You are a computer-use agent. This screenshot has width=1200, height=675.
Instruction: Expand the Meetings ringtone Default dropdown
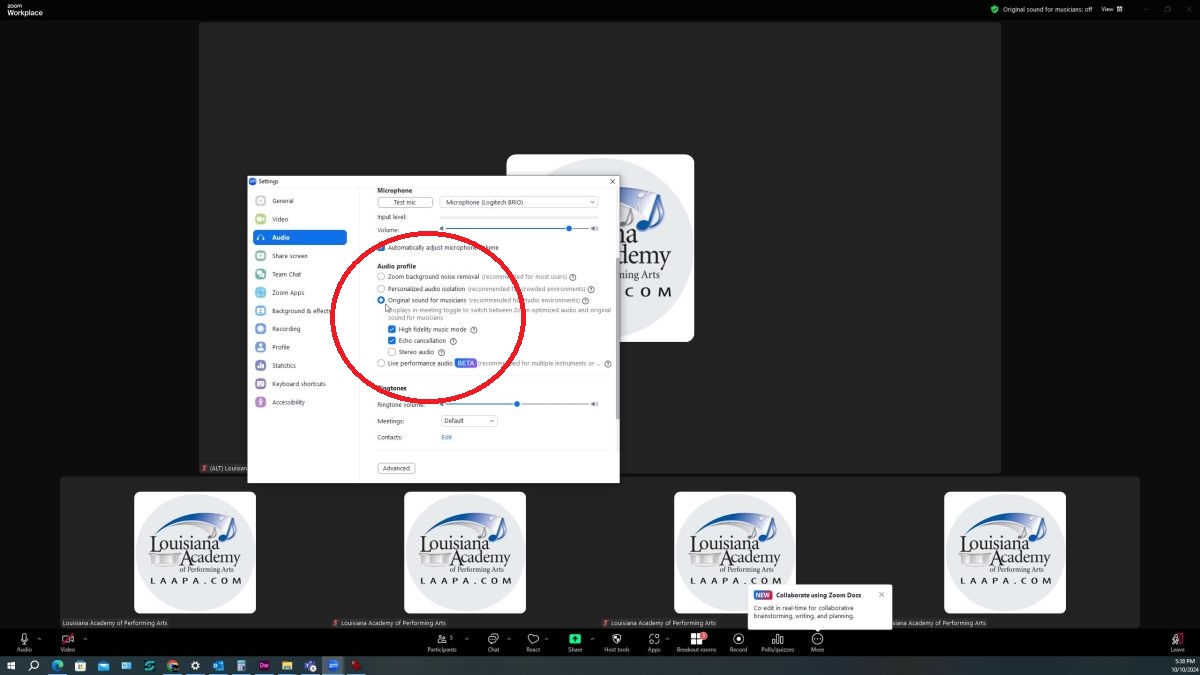pyautogui.click(x=469, y=421)
